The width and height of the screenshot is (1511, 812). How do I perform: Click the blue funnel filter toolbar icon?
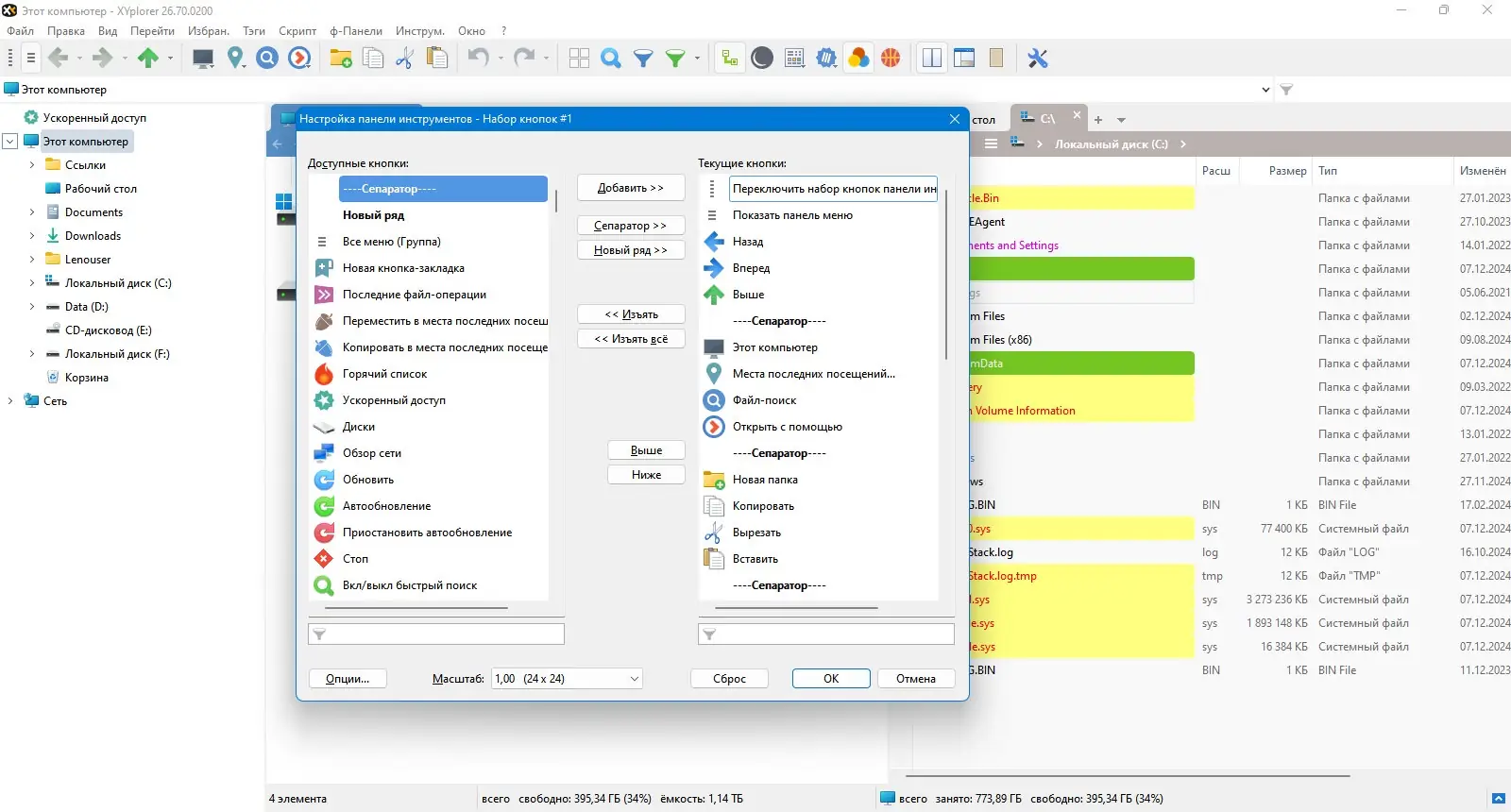(643, 59)
